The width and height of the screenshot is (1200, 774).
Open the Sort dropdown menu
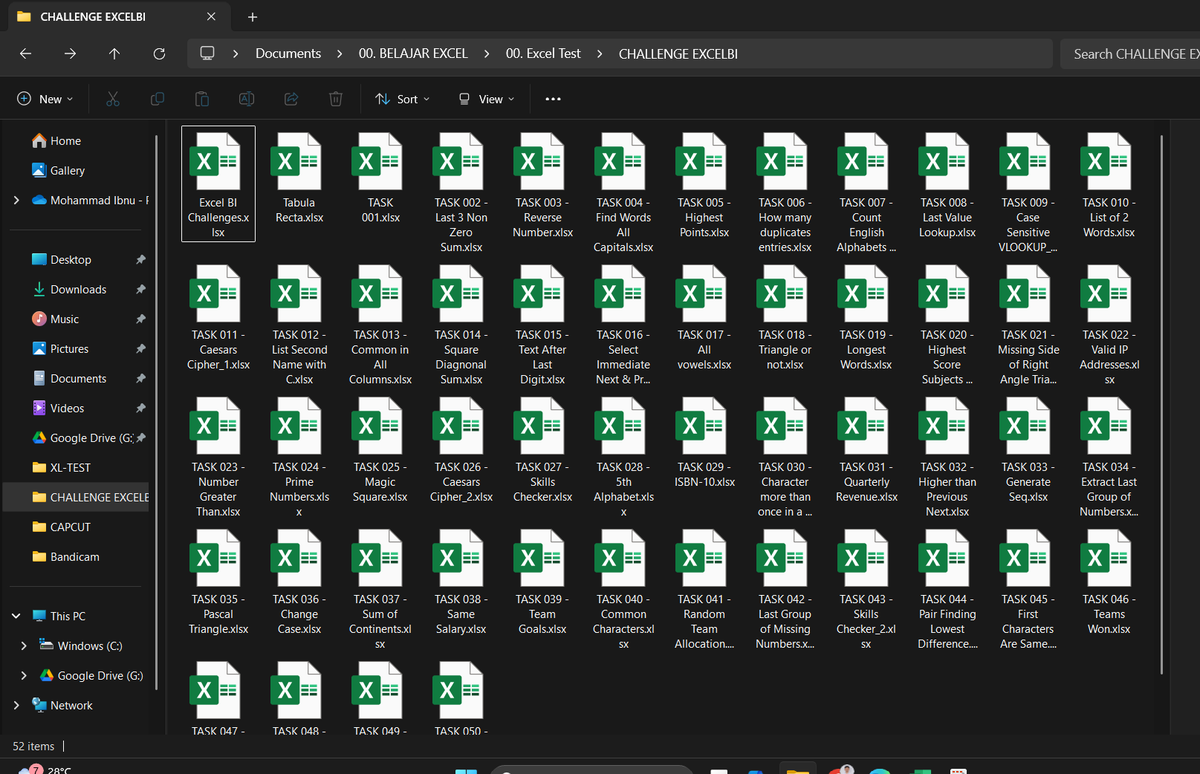402,99
